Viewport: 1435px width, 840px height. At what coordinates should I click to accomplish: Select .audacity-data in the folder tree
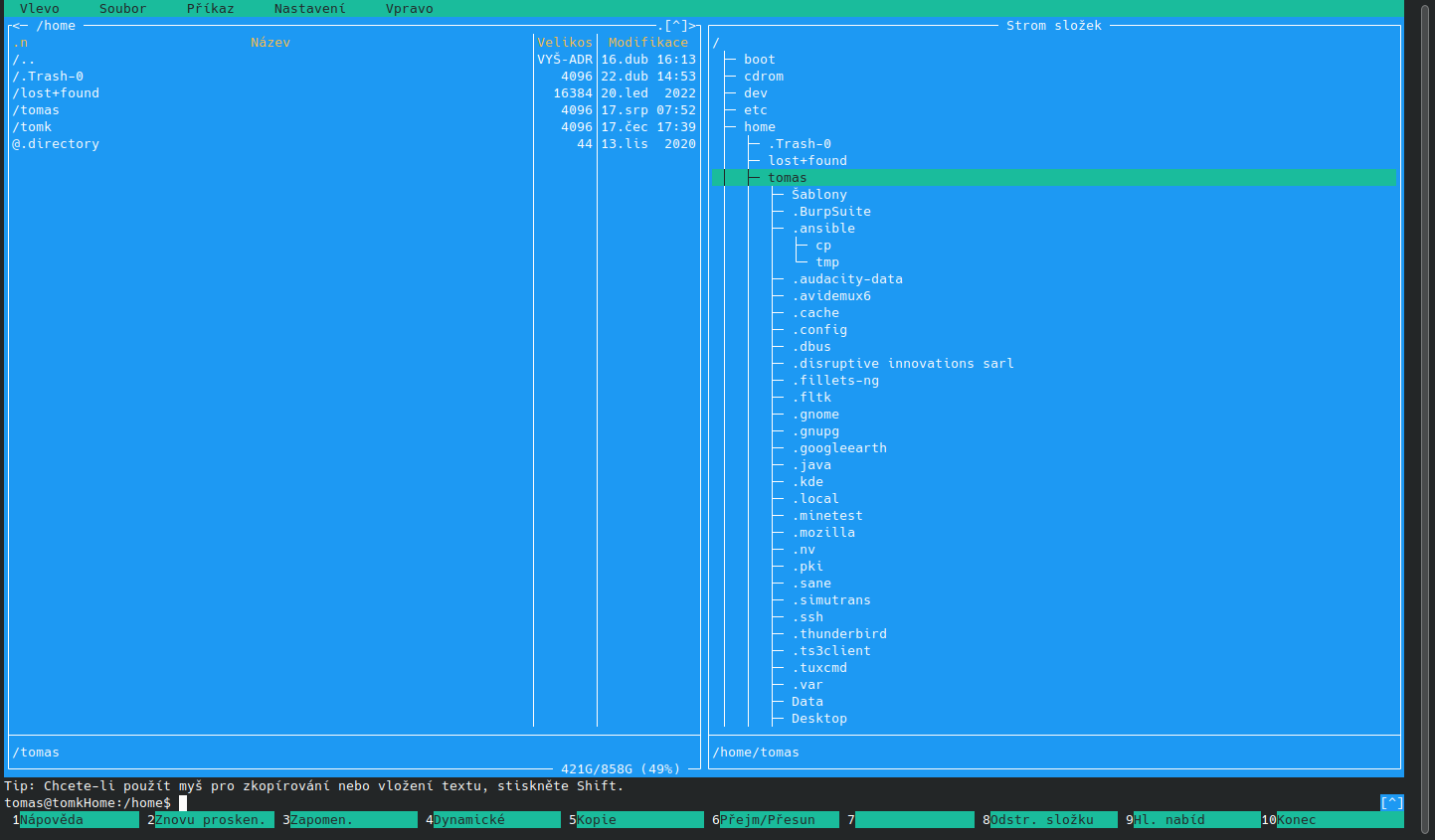847,279
